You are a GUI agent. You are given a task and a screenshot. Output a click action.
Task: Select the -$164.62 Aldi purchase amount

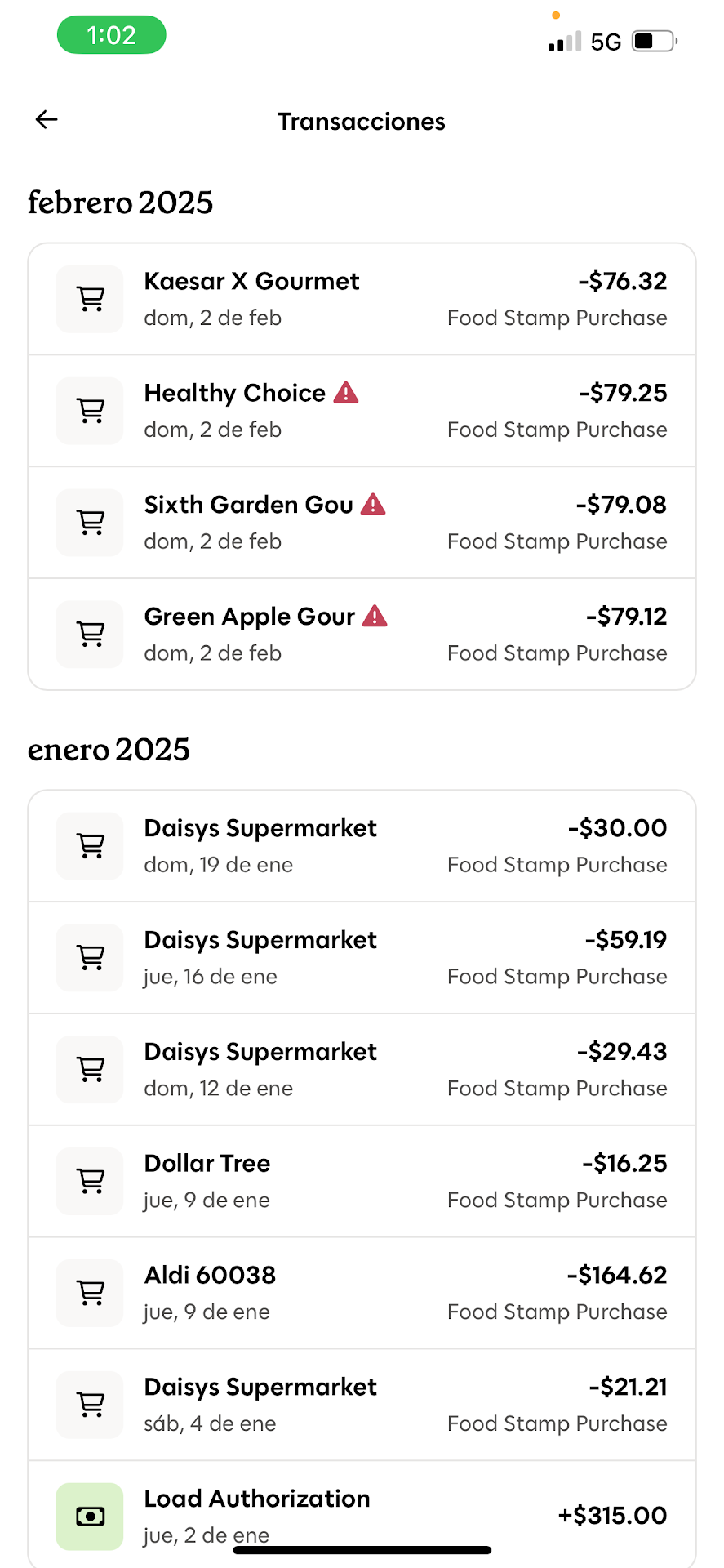[x=617, y=1275]
